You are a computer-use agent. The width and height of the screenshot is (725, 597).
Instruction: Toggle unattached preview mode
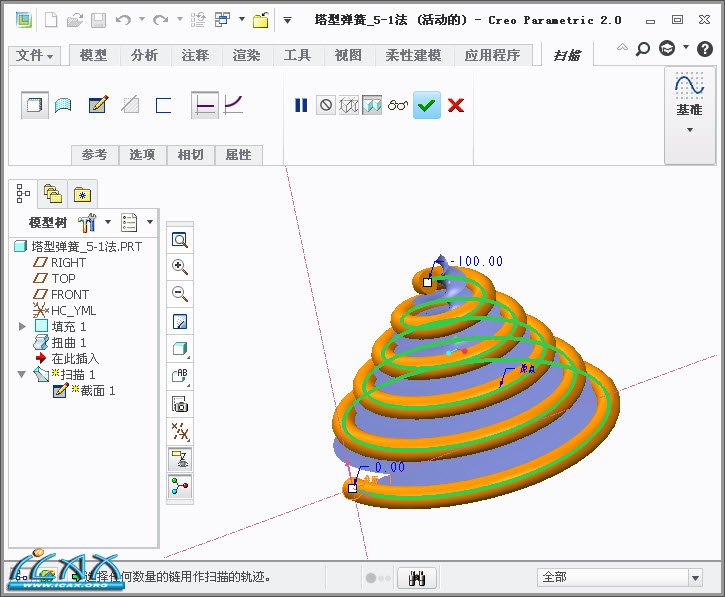349,105
